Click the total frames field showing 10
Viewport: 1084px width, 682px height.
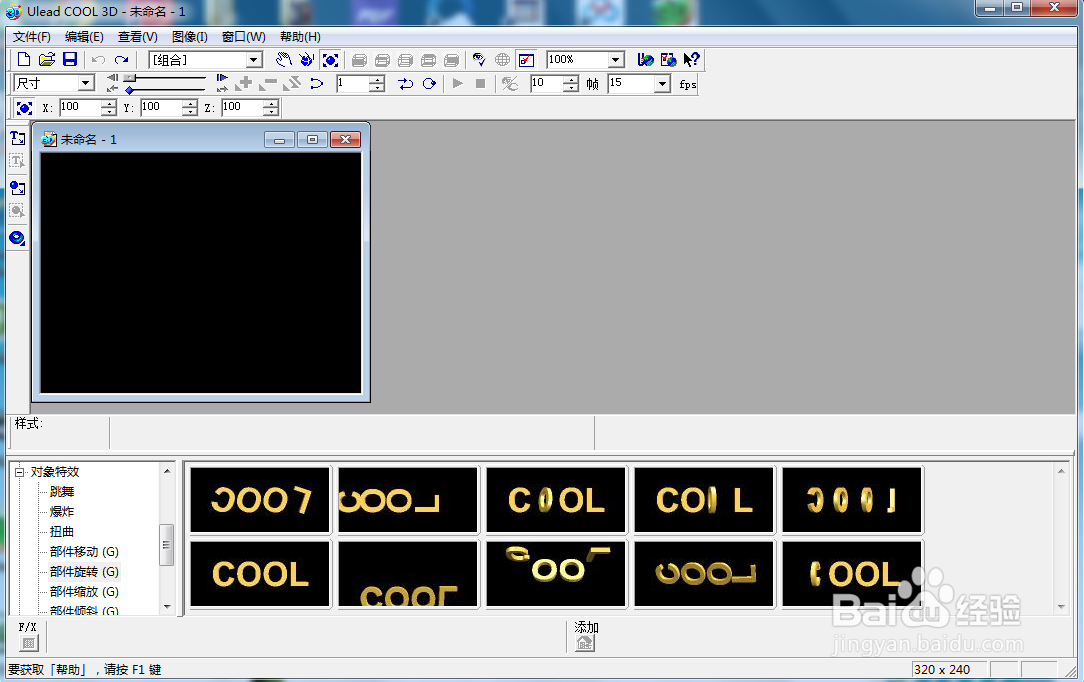pos(546,84)
